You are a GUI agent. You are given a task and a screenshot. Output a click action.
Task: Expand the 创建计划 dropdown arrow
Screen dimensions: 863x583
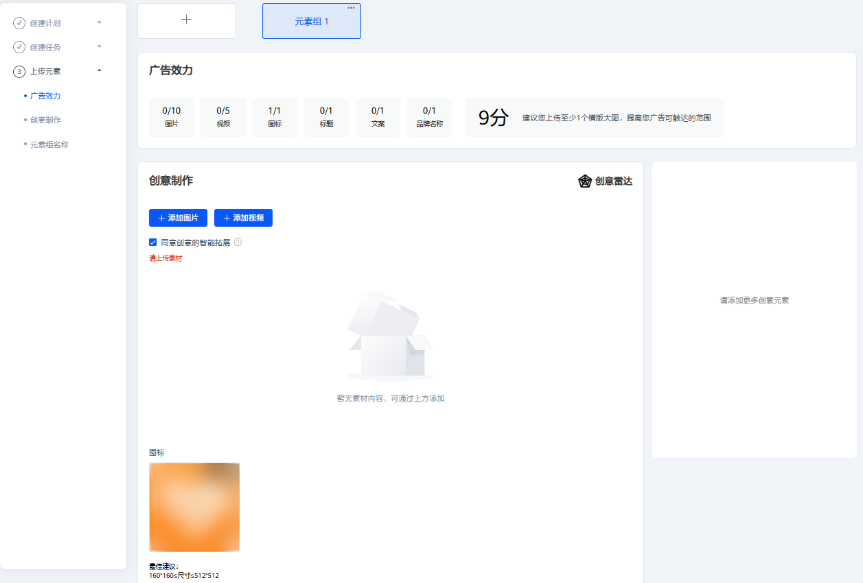coord(100,23)
